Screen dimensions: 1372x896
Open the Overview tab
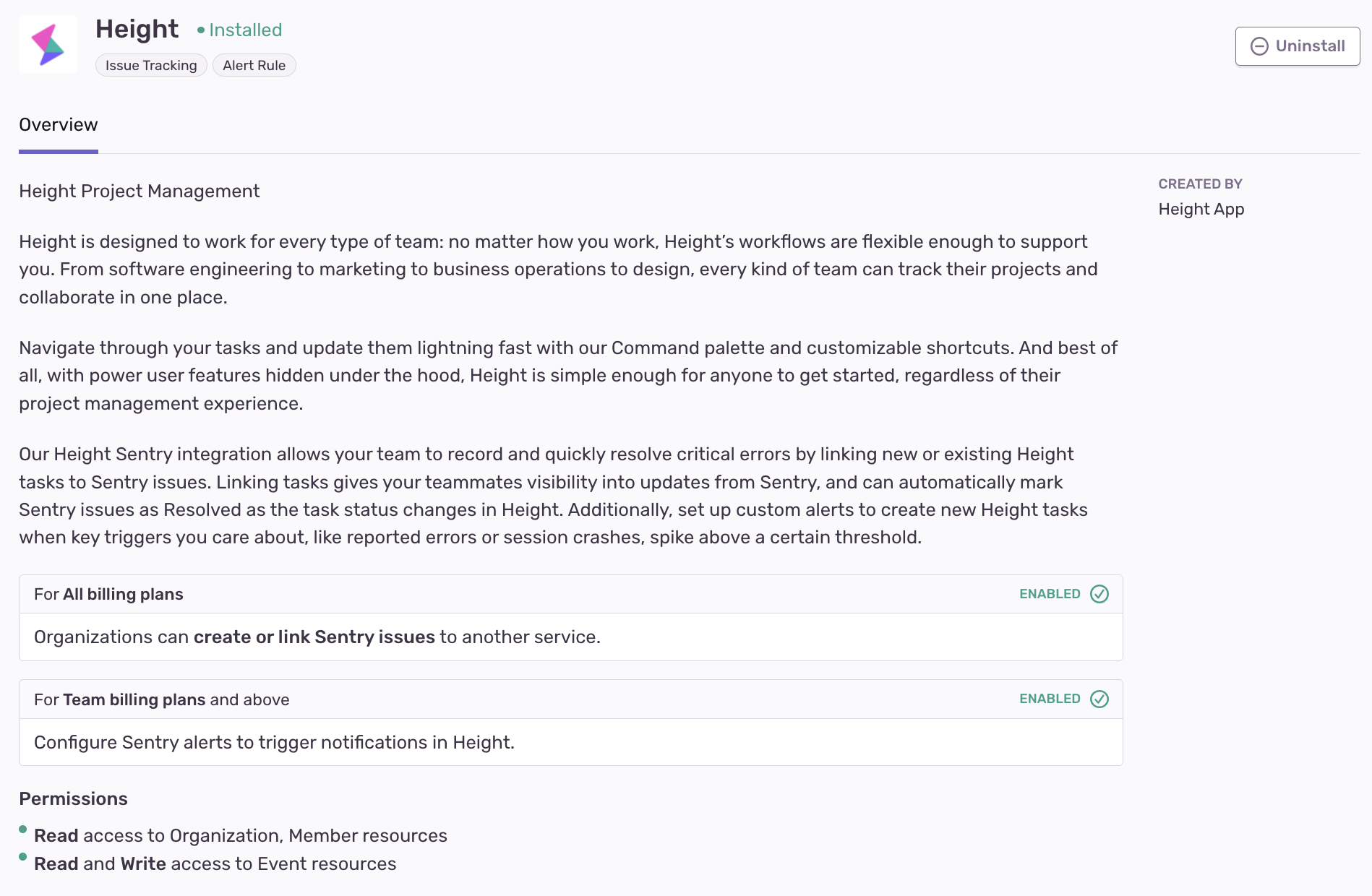coord(59,125)
